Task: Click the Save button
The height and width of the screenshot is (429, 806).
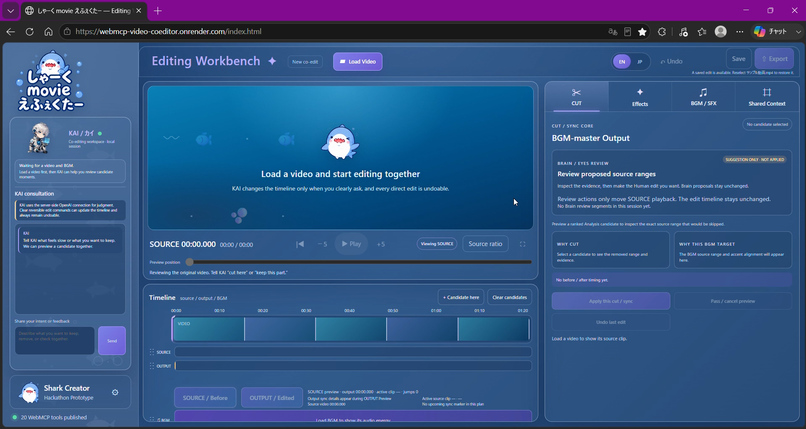Action: [x=739, y=59]
